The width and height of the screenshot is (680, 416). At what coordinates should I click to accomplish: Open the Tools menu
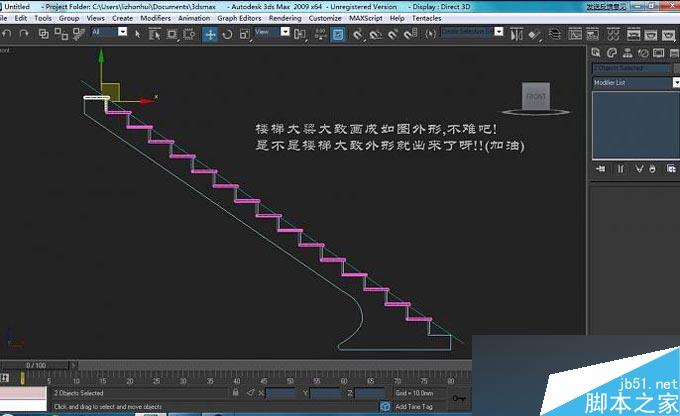click(43, 18)
